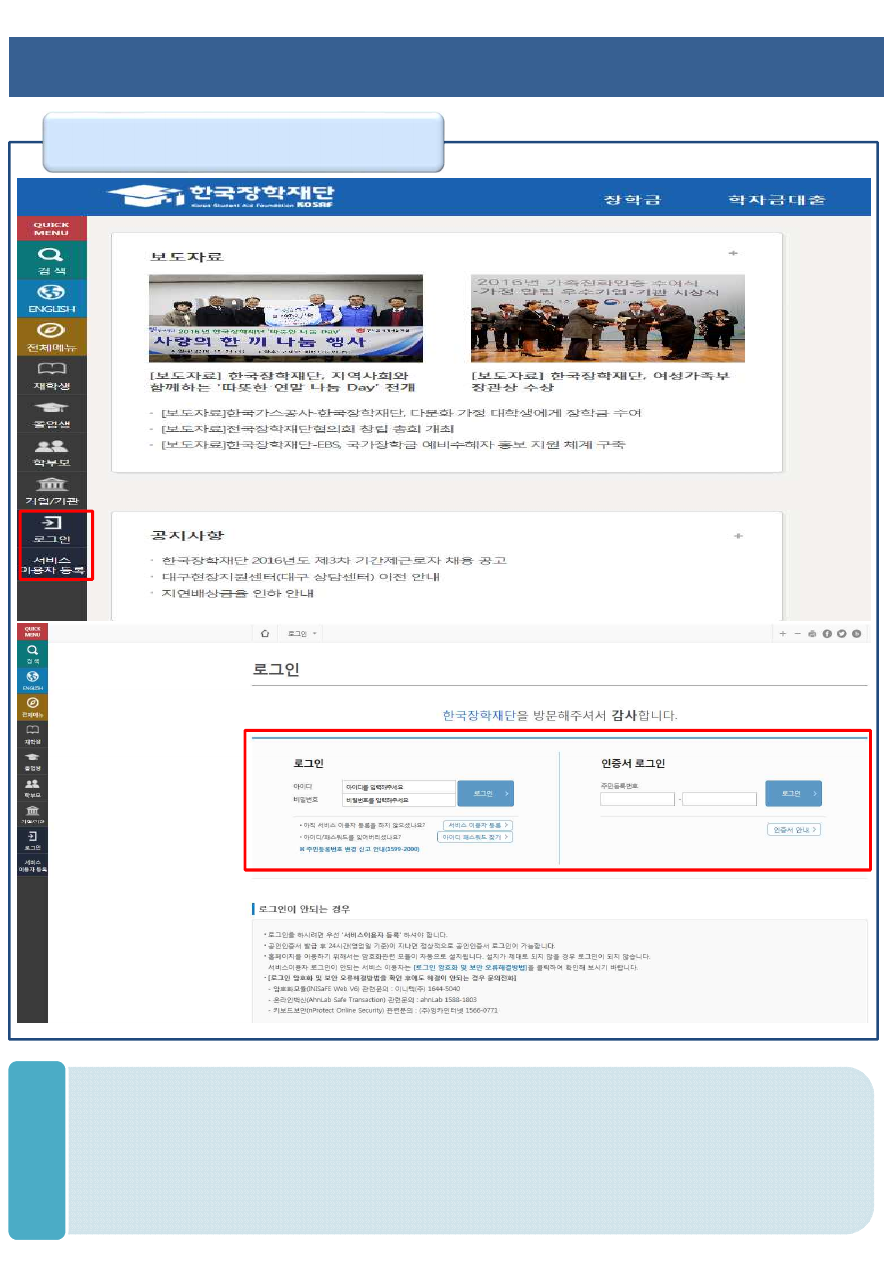The height and width of the screenshot is (1262, 893).
Task: Open the 장학금 top menu
Action: click(x=632, y=200)
